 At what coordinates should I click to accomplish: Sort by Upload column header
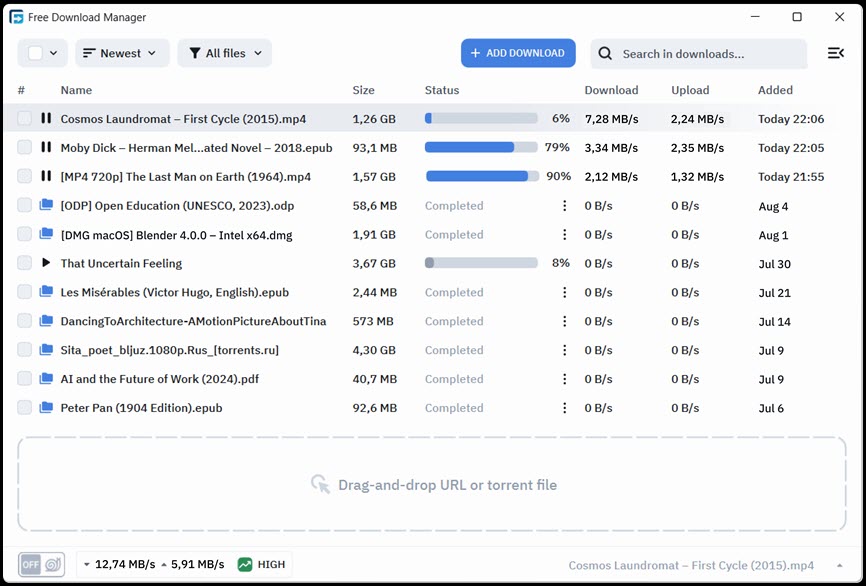(690, 90)
